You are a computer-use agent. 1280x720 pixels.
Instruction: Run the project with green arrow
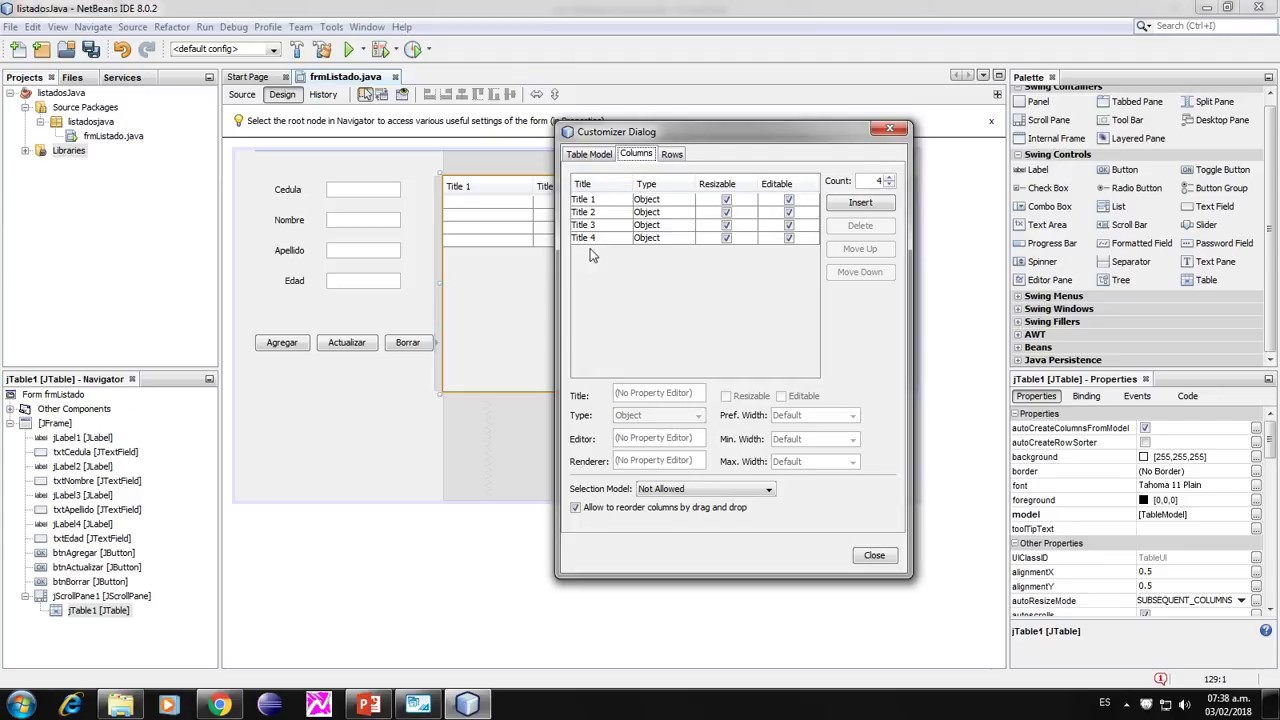(x=348, y=49)
